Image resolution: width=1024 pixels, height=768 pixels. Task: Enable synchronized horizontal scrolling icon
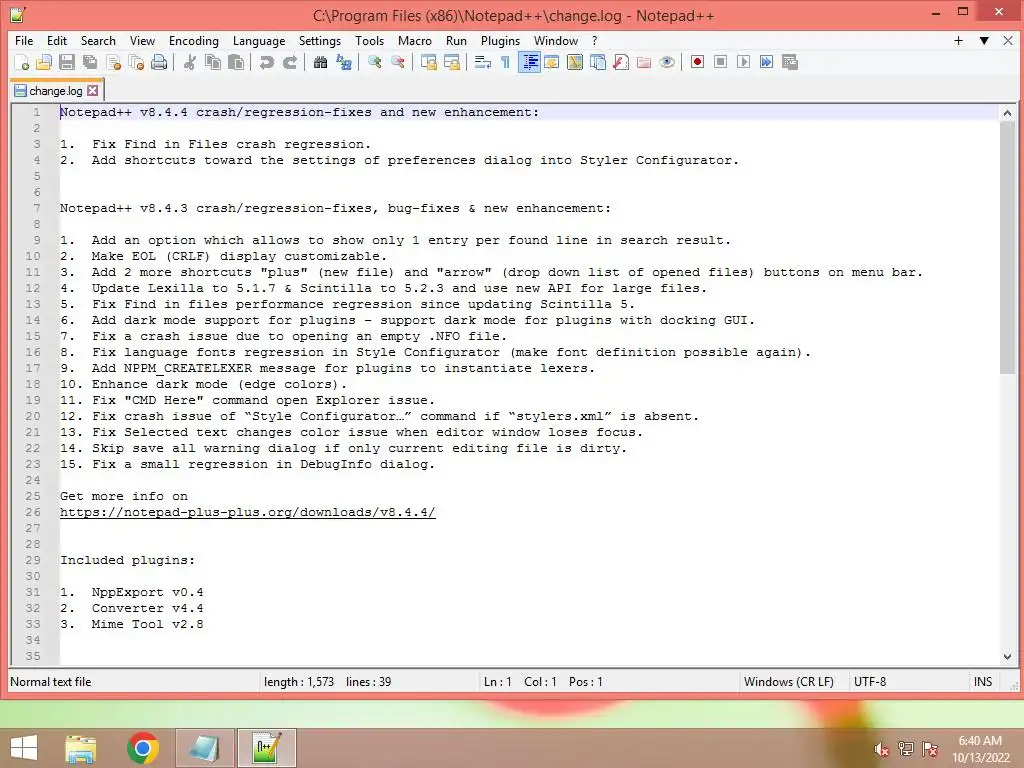[x=452, y=63]
